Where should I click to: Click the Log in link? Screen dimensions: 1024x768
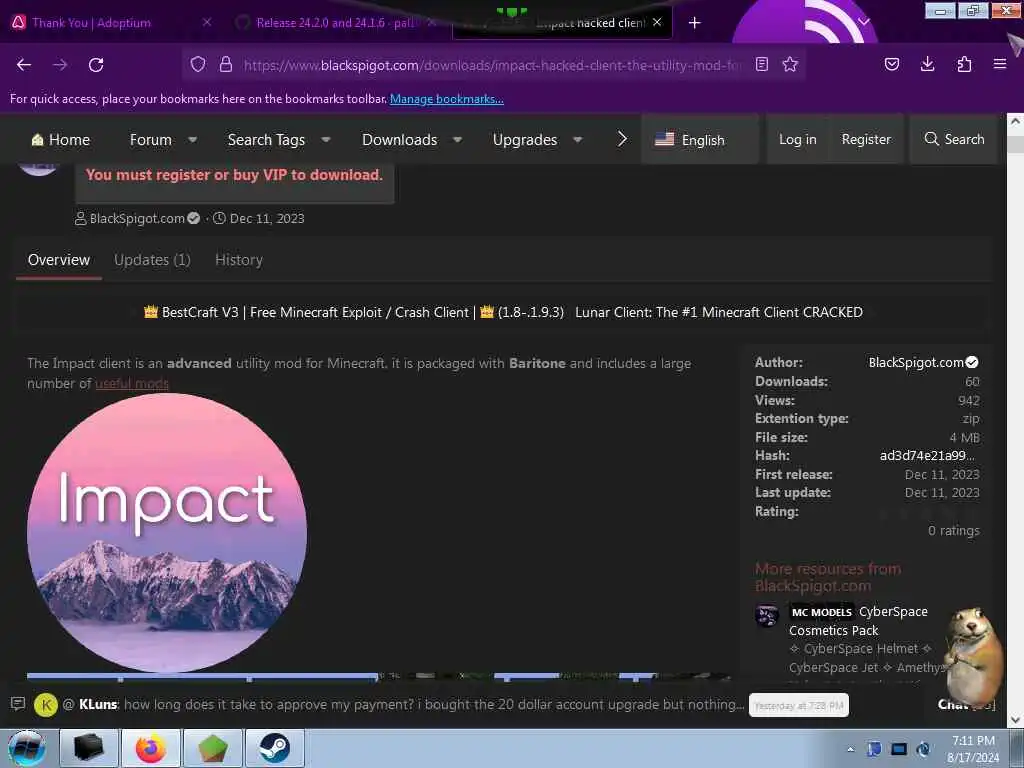pos(797,139)
